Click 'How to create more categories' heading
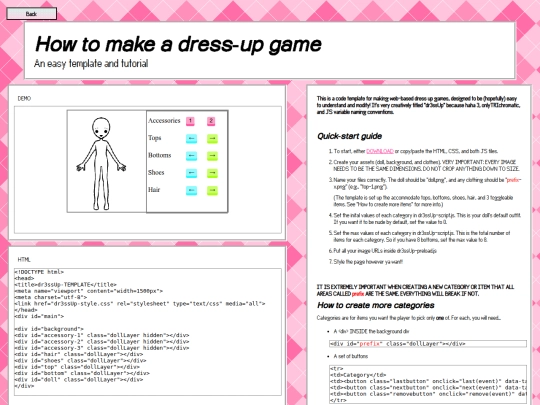This screenshot has height=405, width=540. (375, 305)
